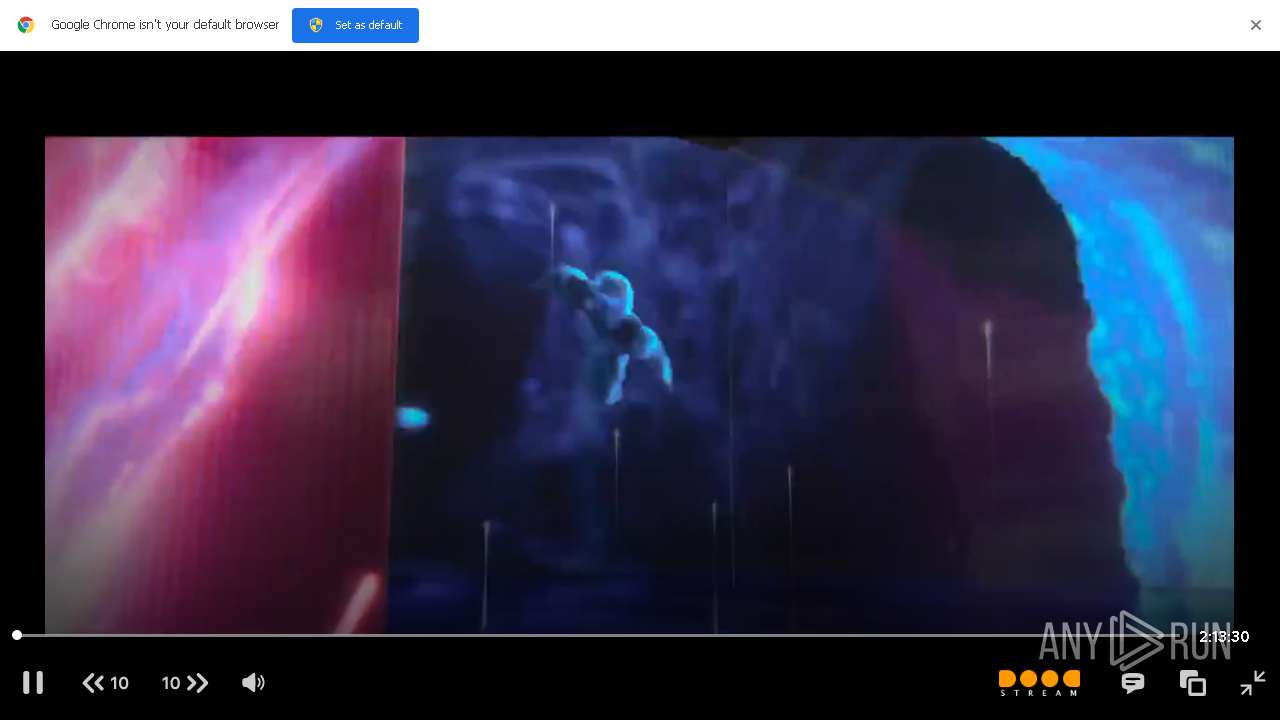The width and height of the screenshot is (1280, 720).
Task: Mute the video with the speaker icon
Action: tap(253, 683)
